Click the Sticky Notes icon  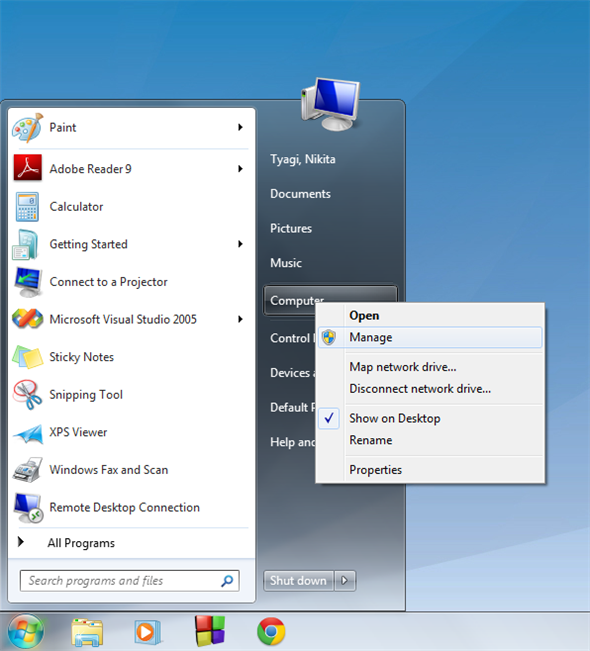(x=27, y=357)
